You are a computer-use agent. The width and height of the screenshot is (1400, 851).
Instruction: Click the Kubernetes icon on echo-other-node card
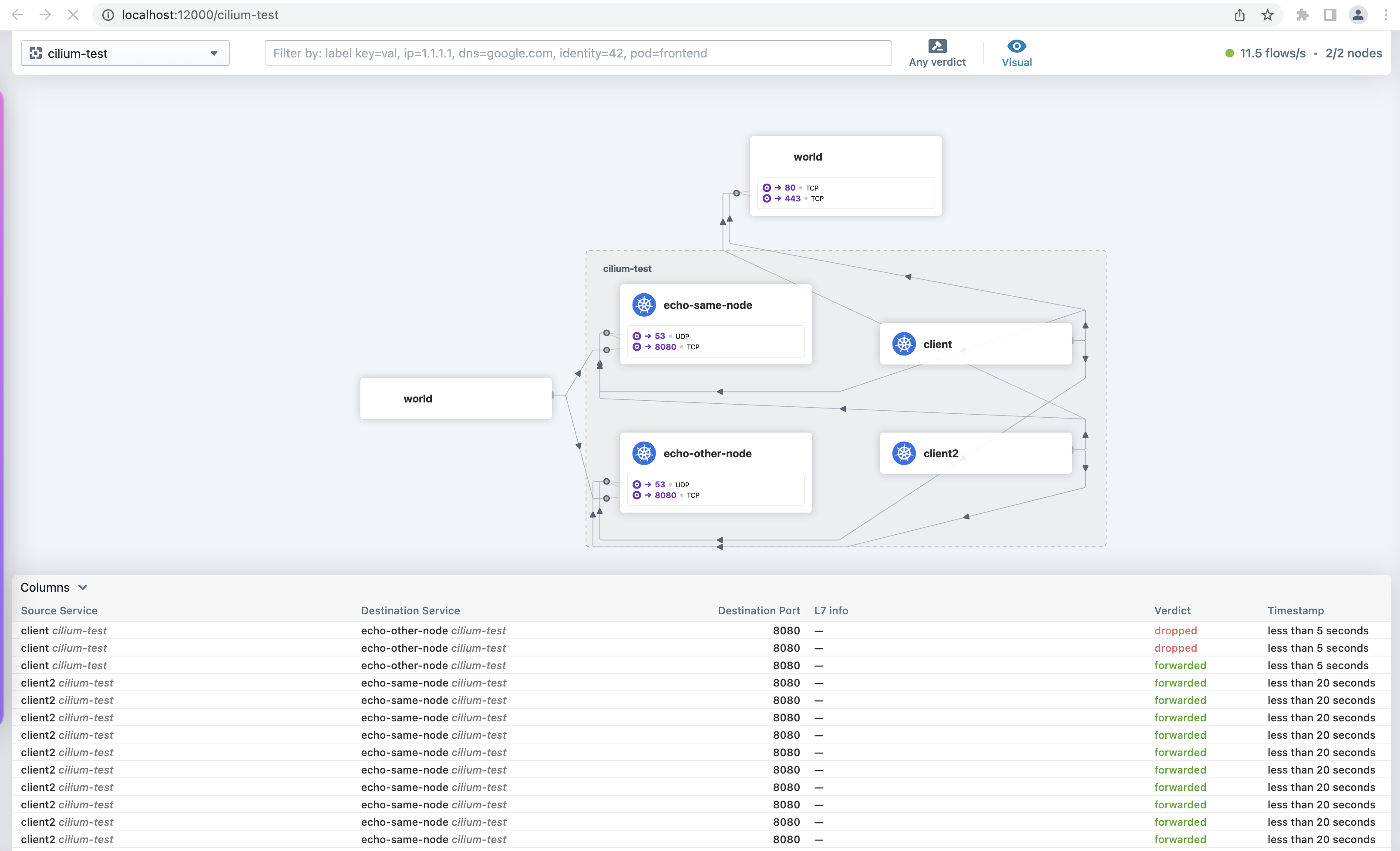644,453
